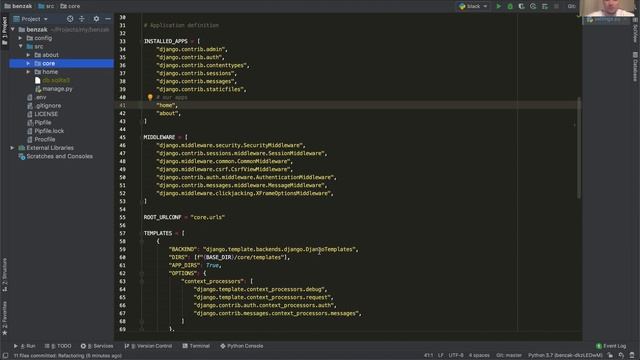The height and width of the screenshot is (360, 640).
Task: Click the quick-fix lightbulb on line 40
Action: 150,97
